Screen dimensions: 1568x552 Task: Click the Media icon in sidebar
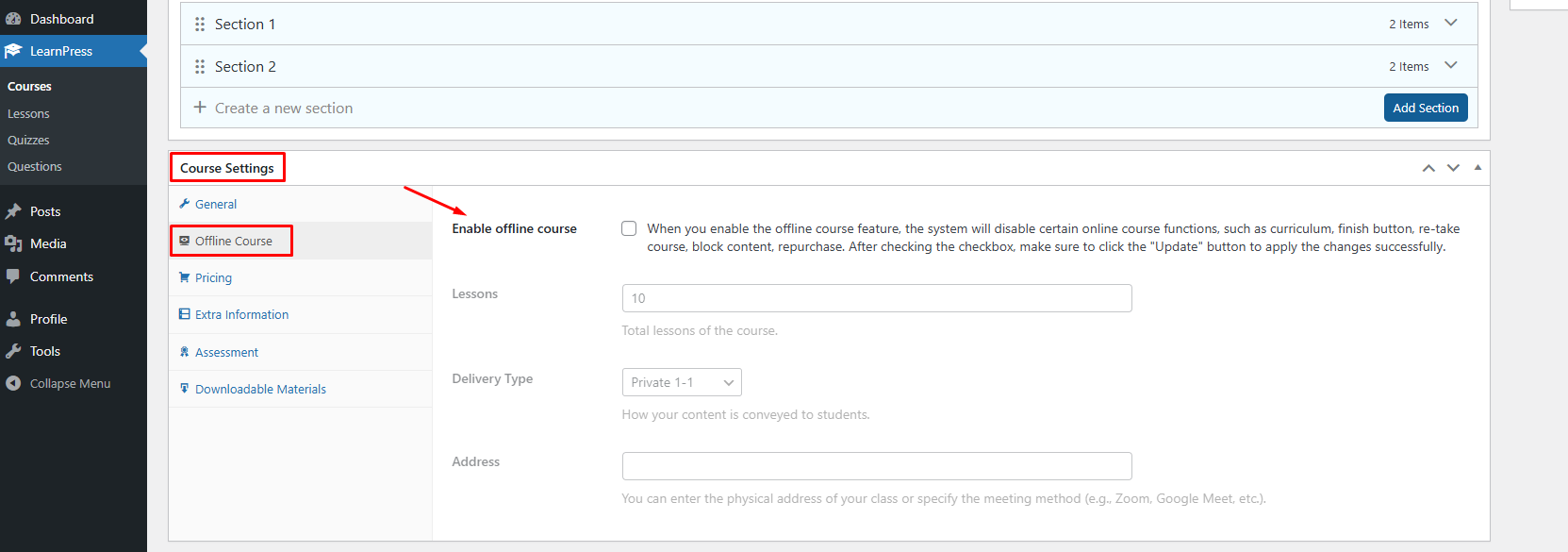pos(13,243)
